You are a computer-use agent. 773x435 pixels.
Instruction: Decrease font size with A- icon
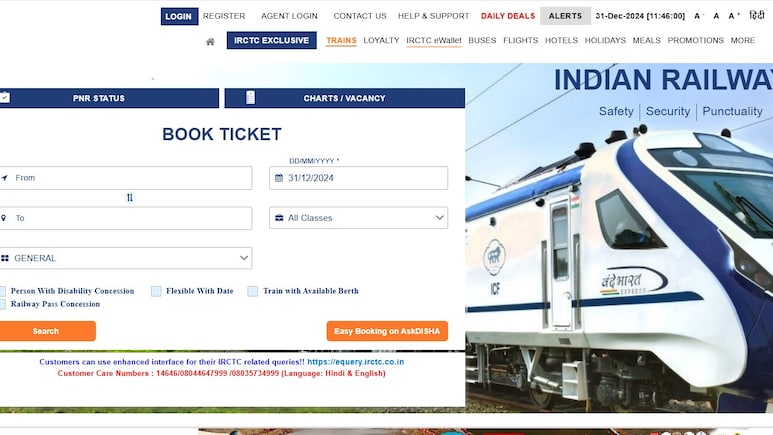pos(699,16)
